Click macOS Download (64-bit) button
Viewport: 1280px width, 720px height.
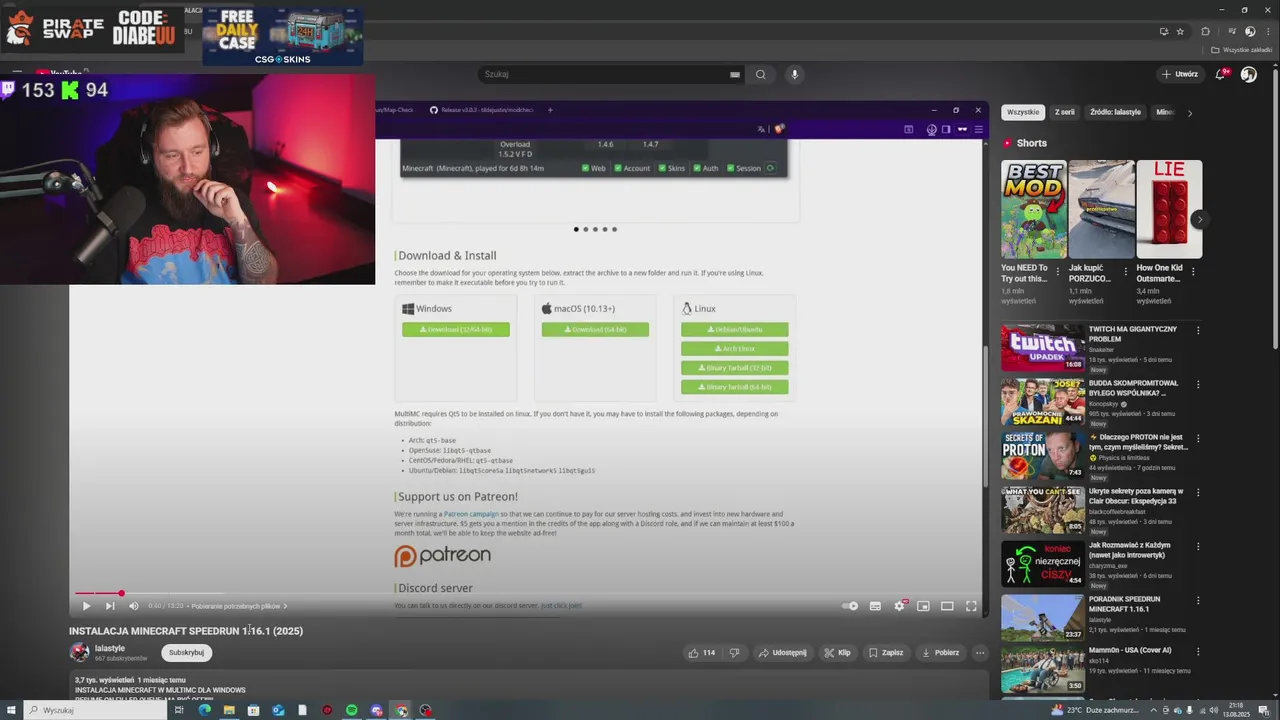[x=595, y=330]
